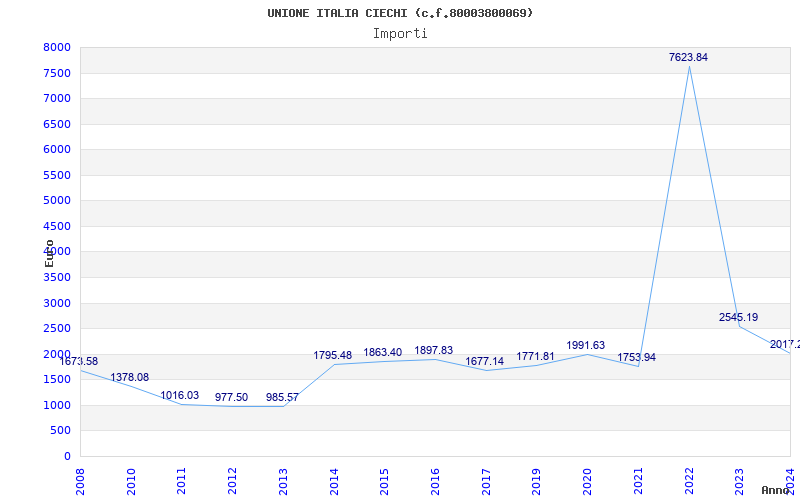
Task: Click the x-axis year 2016
Action: pos(435,481)
